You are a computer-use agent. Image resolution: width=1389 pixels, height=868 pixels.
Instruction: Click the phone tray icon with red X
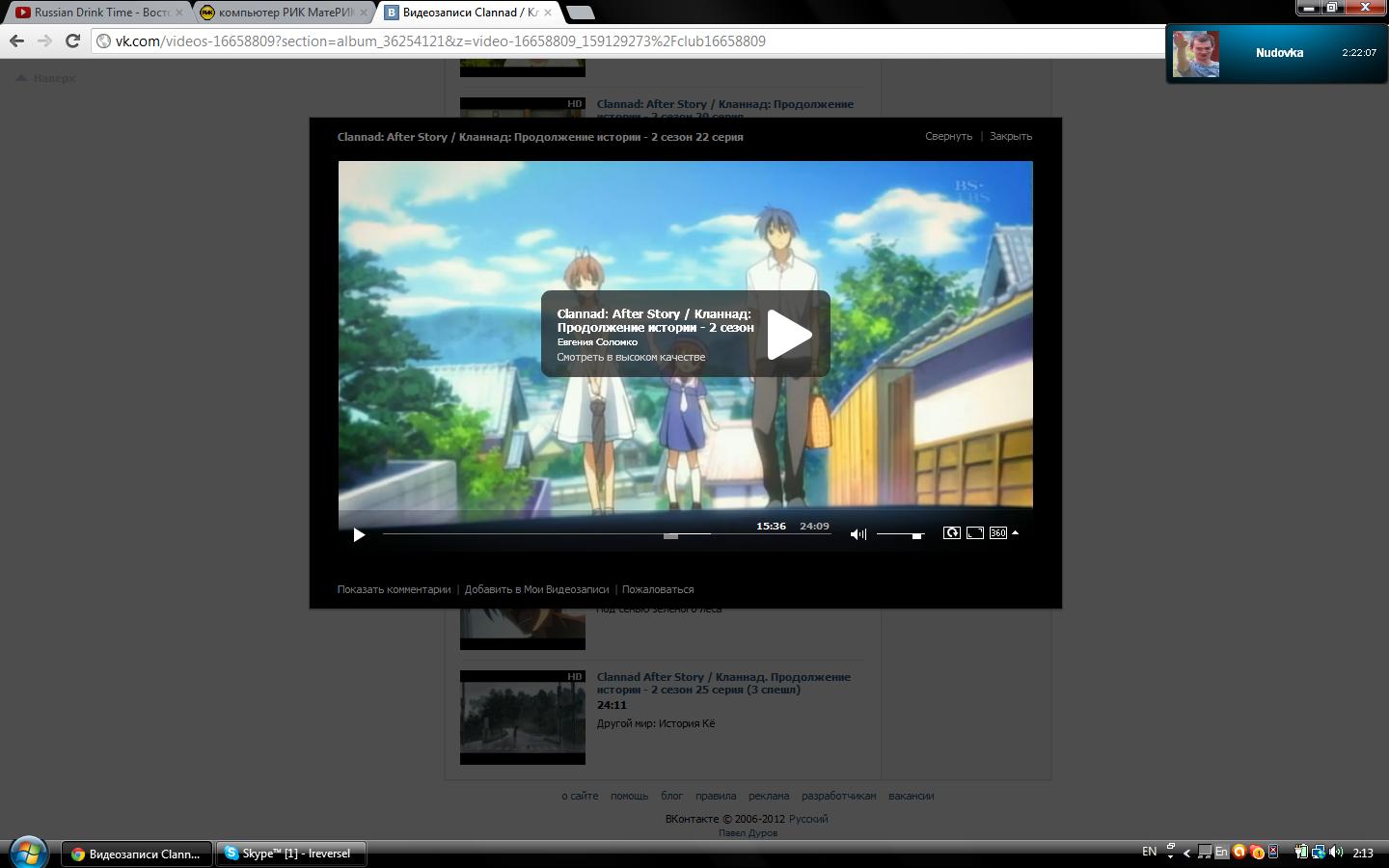pyautogui.click(x=1273, y=852)
